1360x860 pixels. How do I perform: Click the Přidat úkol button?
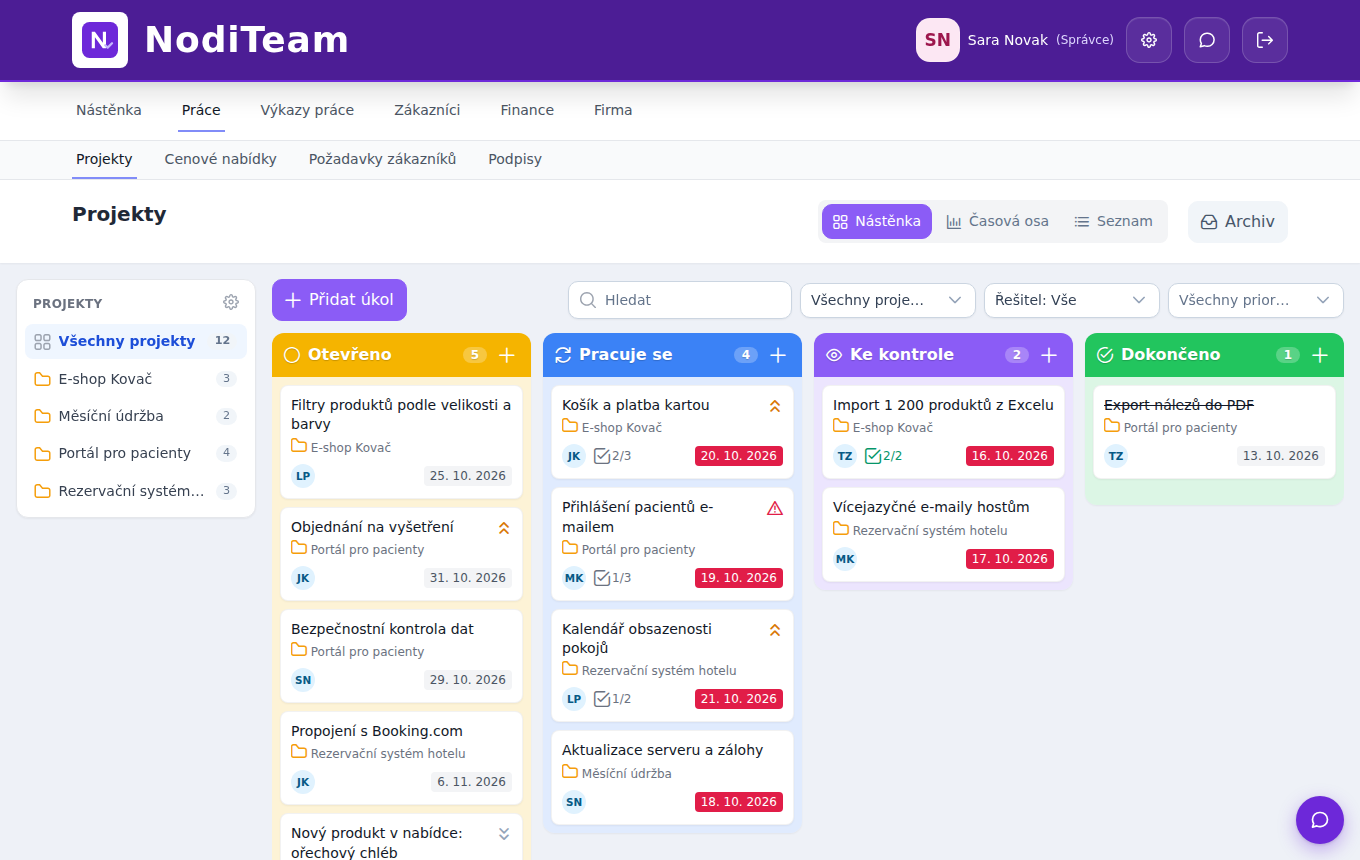[x=339, y=300]
